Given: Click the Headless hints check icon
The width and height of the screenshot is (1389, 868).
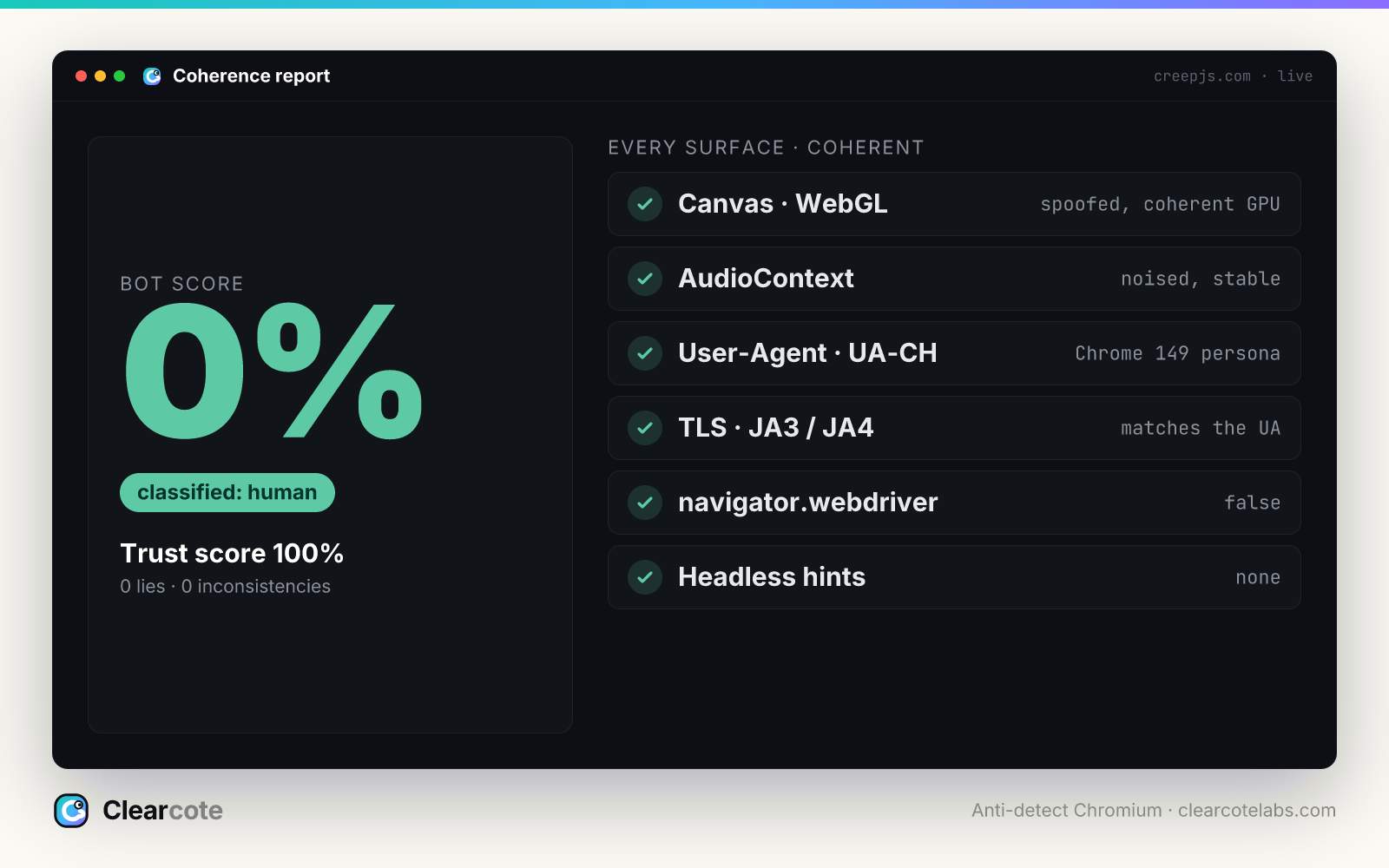Looking at the screenshot, I should (645, 577).
